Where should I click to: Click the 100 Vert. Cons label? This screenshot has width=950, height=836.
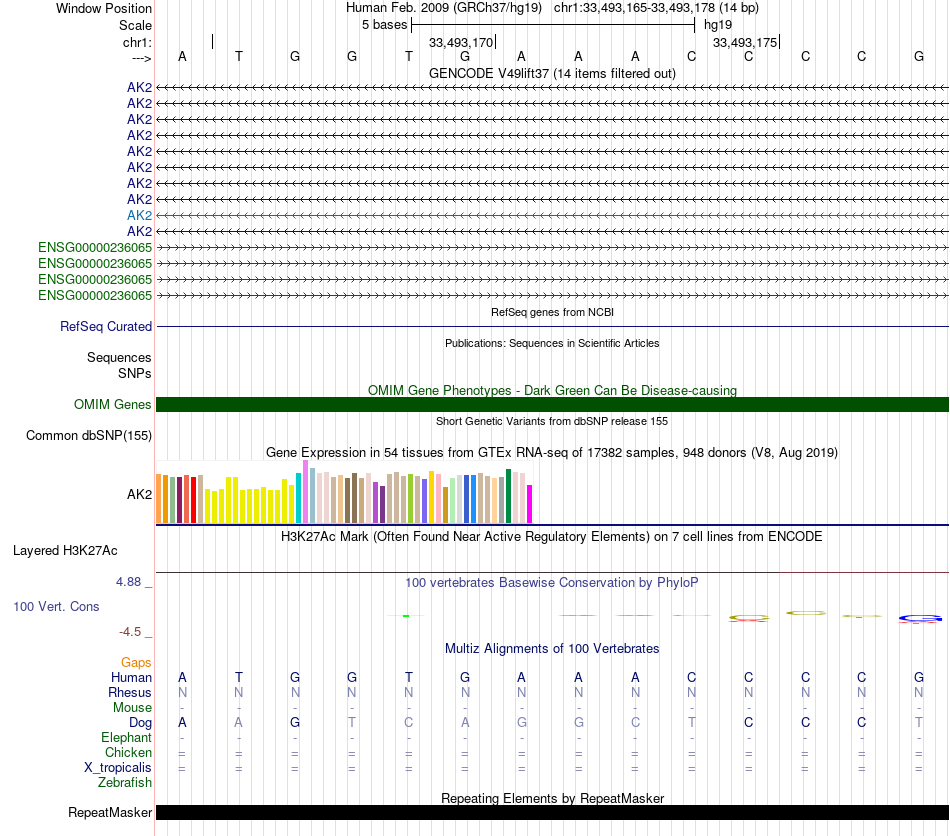pos(56,606)
